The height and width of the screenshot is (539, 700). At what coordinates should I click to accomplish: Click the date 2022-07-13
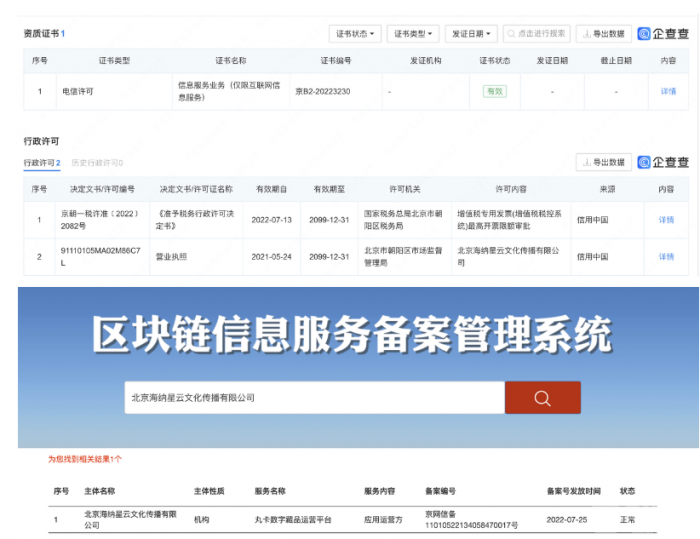pos(271,220)
